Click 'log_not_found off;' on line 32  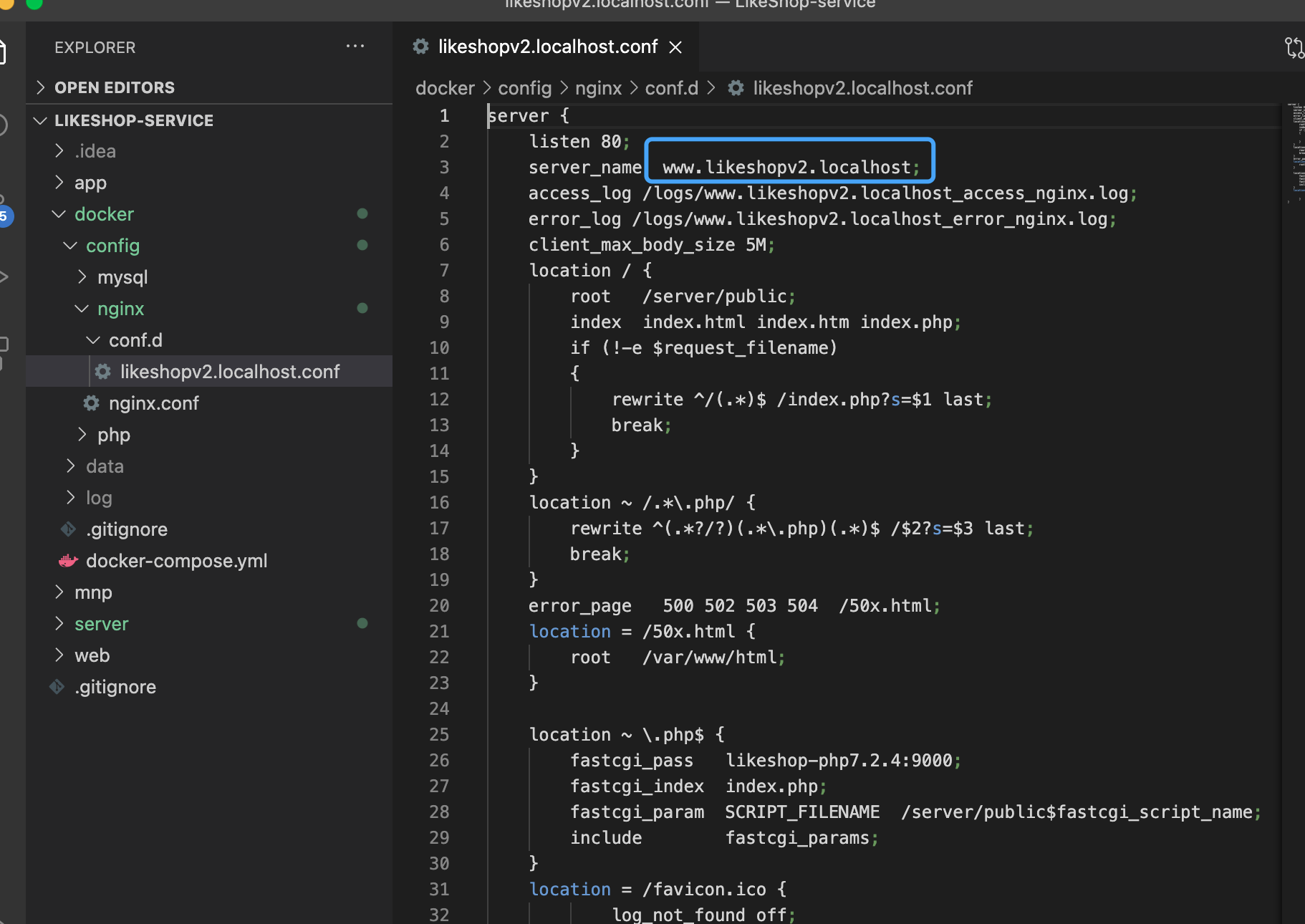coord(704,915)
